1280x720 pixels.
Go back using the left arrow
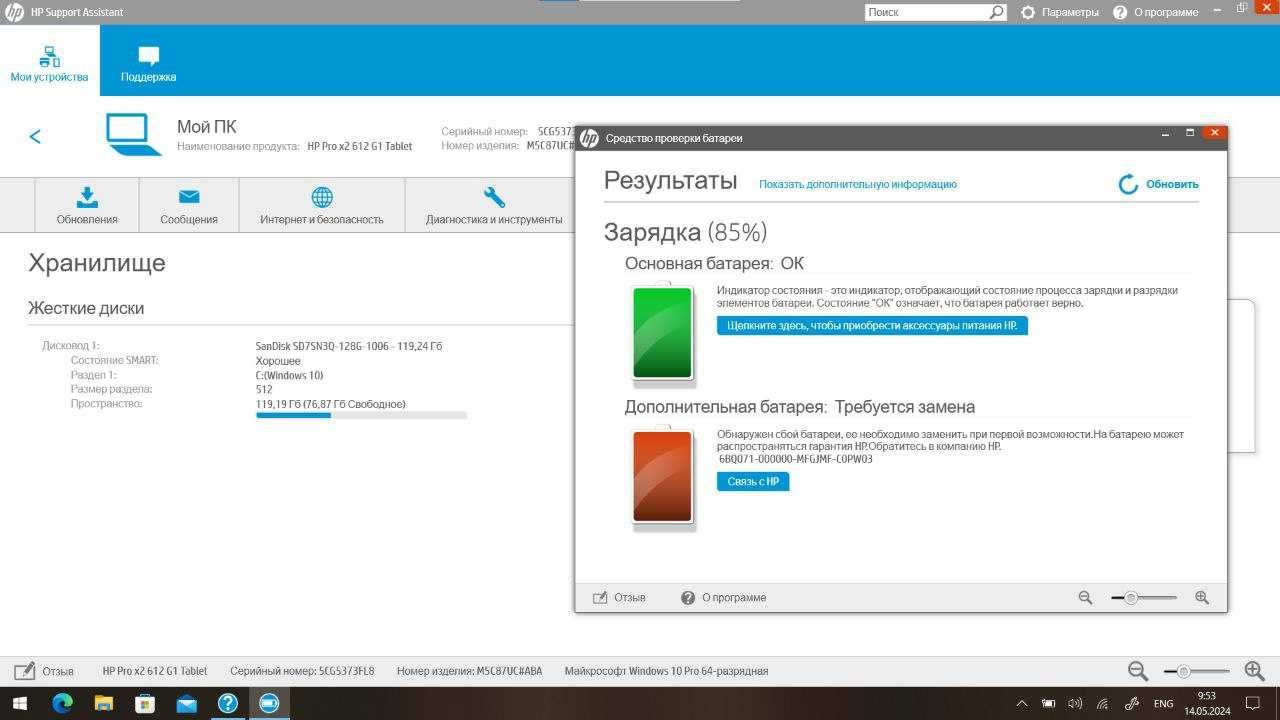(x=35, y=136)
